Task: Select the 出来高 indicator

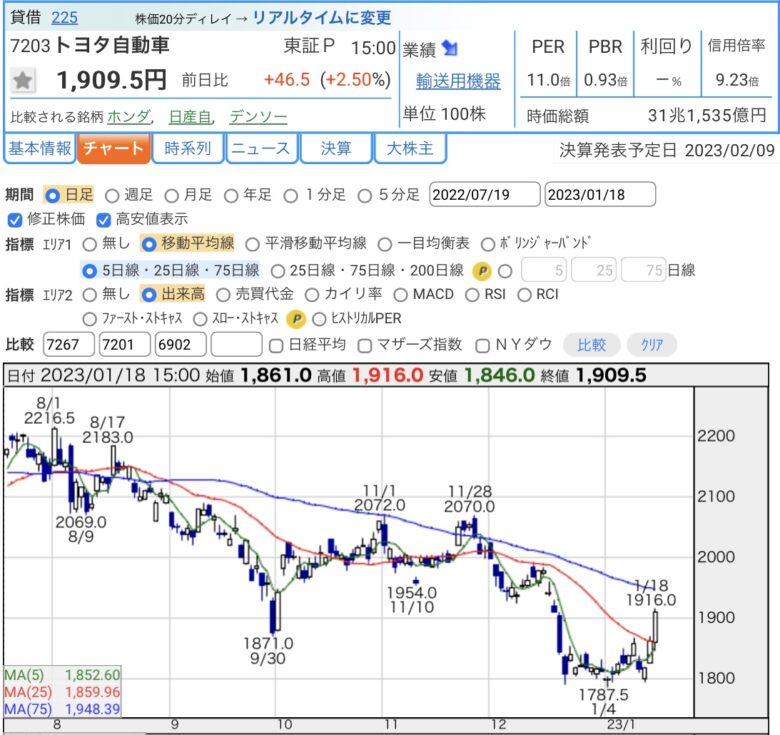Action: [x=149, y=295]
